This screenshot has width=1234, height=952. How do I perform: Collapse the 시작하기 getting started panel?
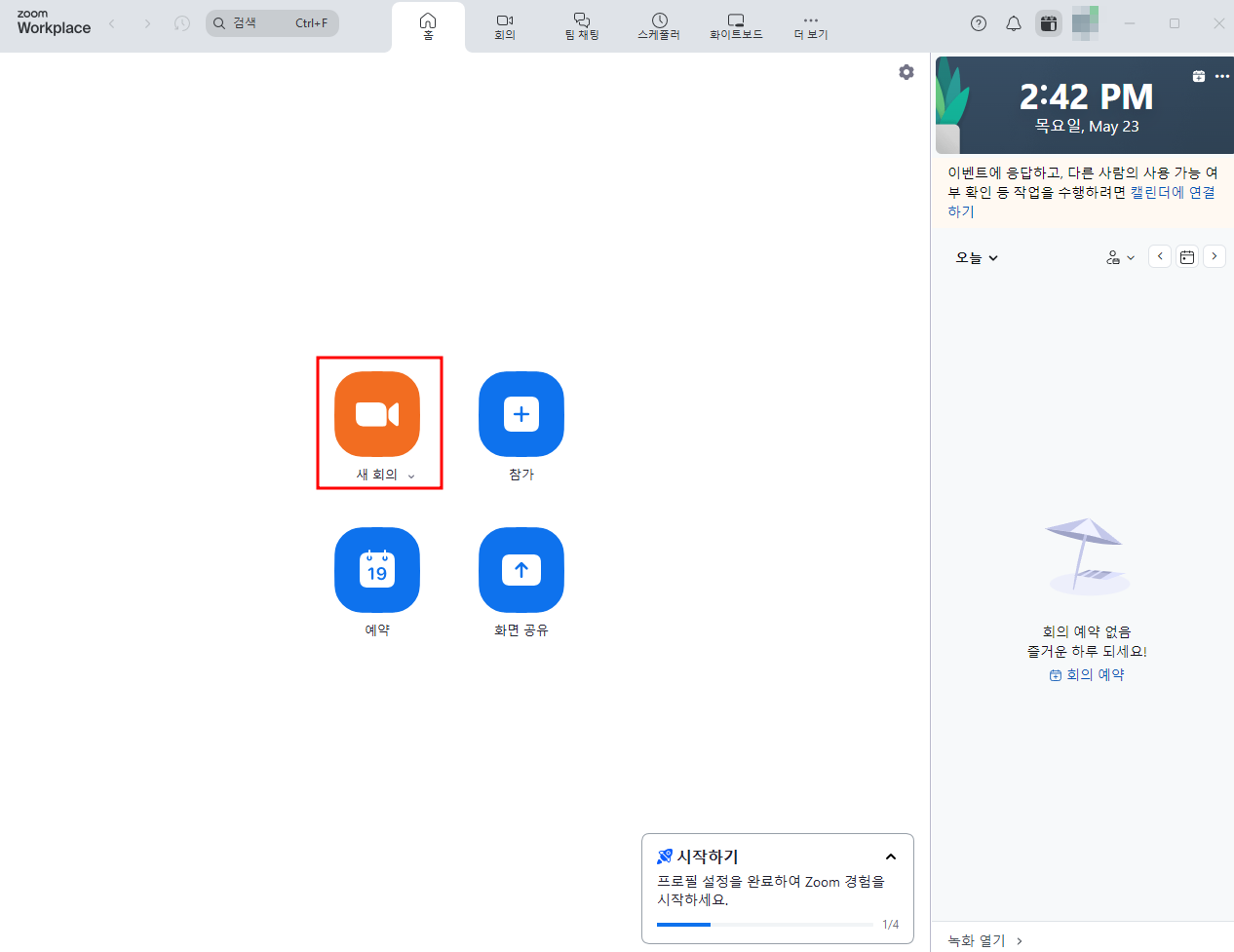[890, 857]
